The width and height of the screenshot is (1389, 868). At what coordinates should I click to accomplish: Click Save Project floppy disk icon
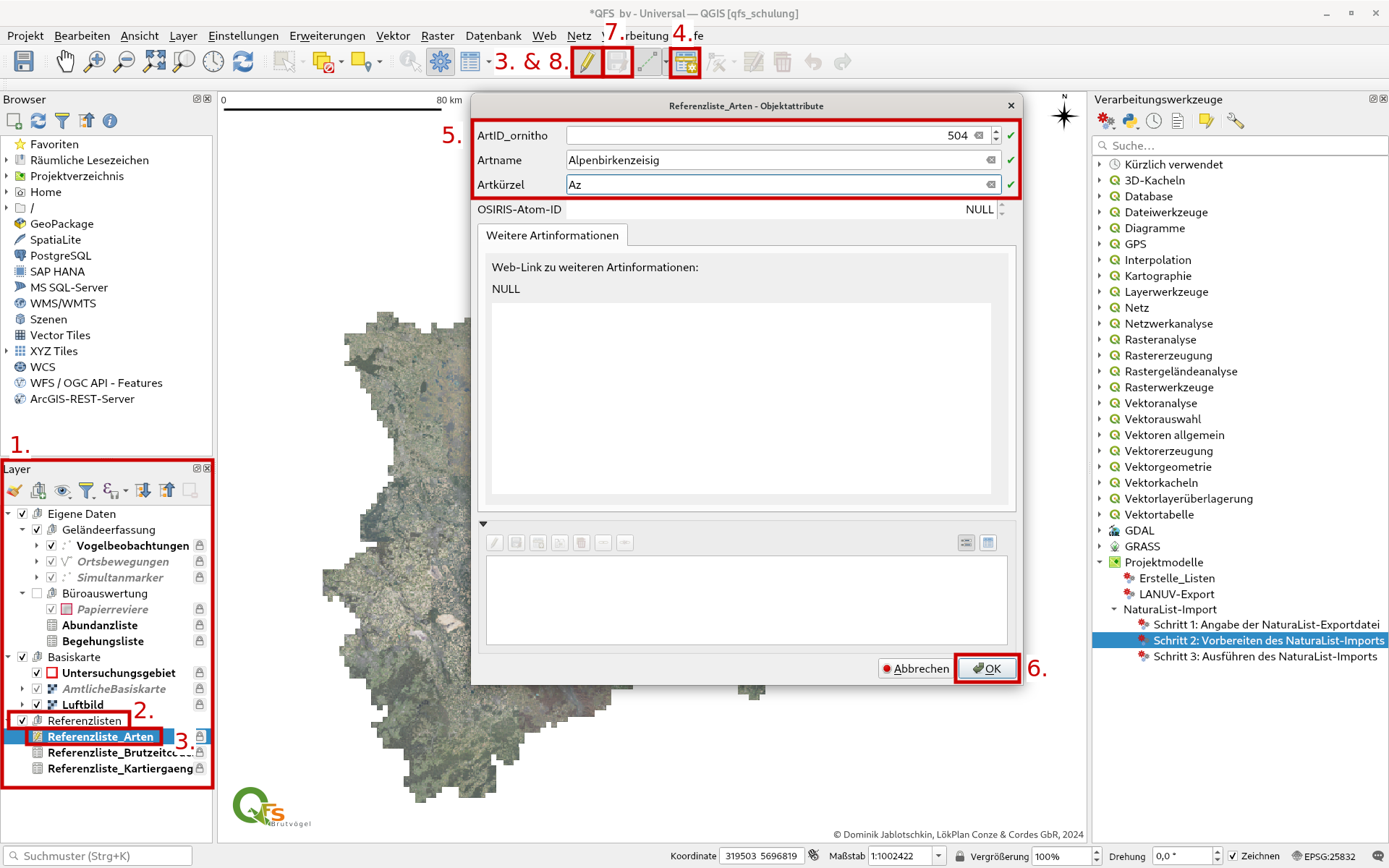coord(24,62)
